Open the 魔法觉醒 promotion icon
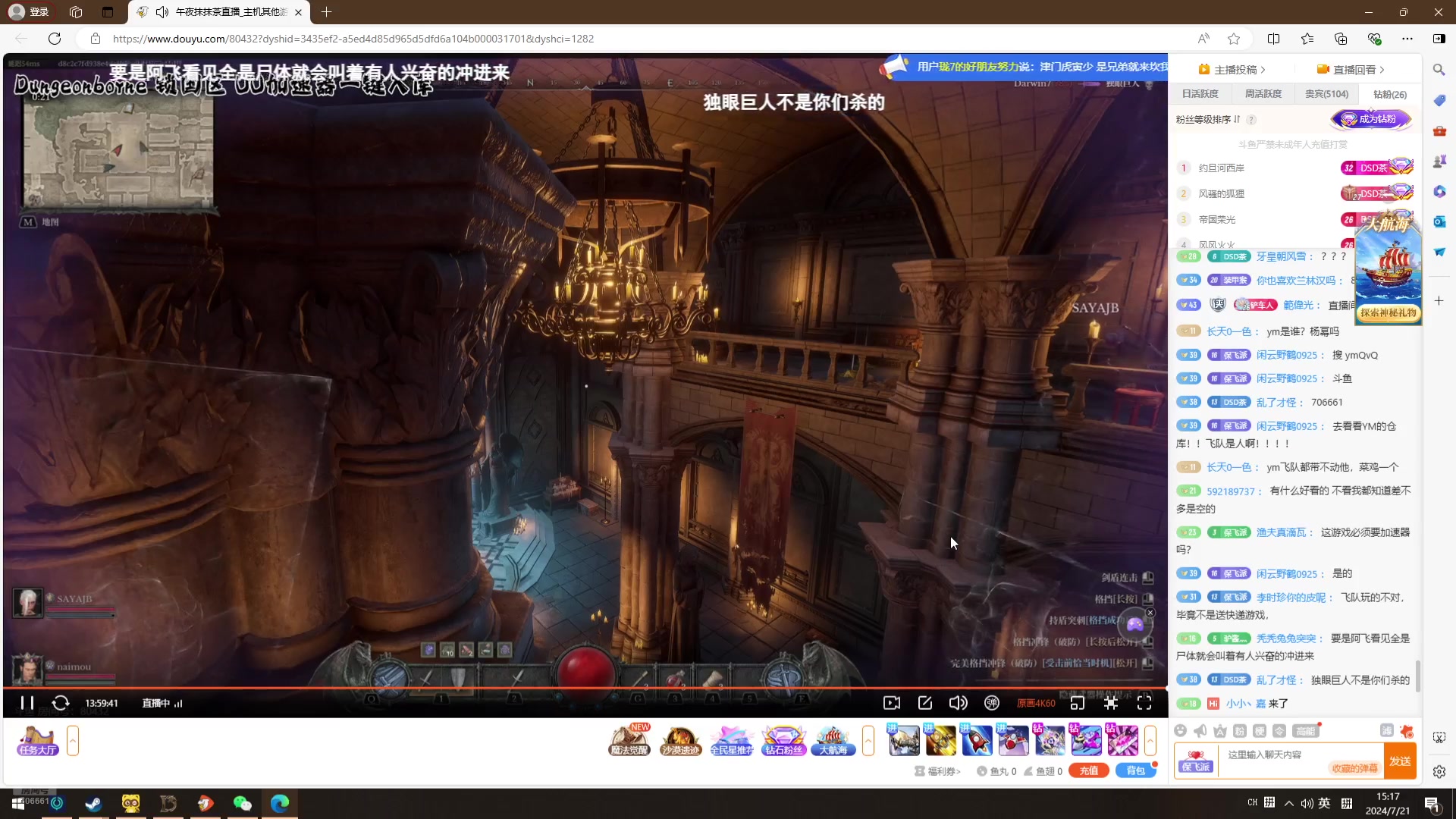The image size is (1456, 819). pyautogui.click(x=629, y=740)
